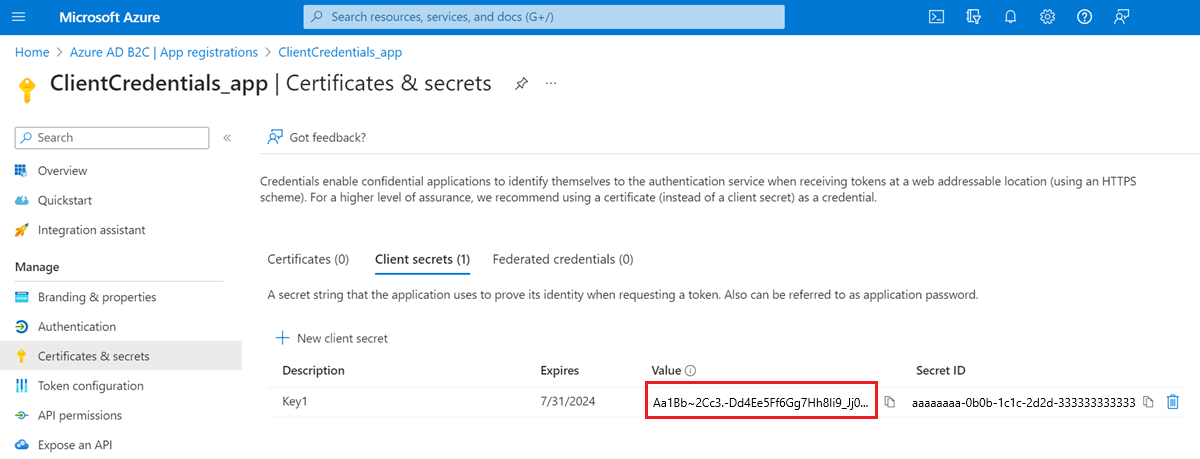Open API permissions in the sidebar
1200x459 pixels.
[x=80, y=415]
